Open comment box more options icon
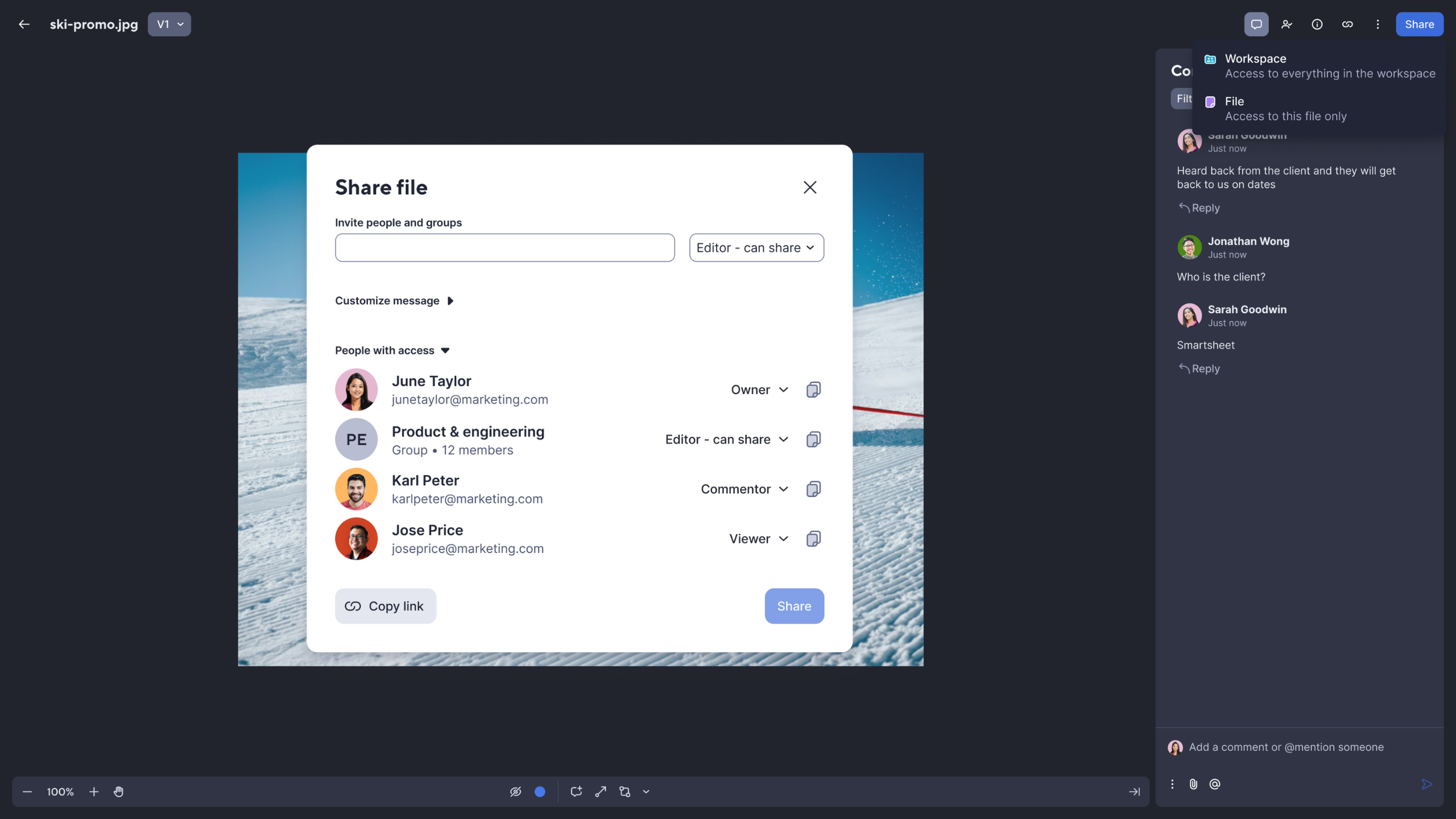Viewport: 1456px width, 819px height. [1172, 784]
